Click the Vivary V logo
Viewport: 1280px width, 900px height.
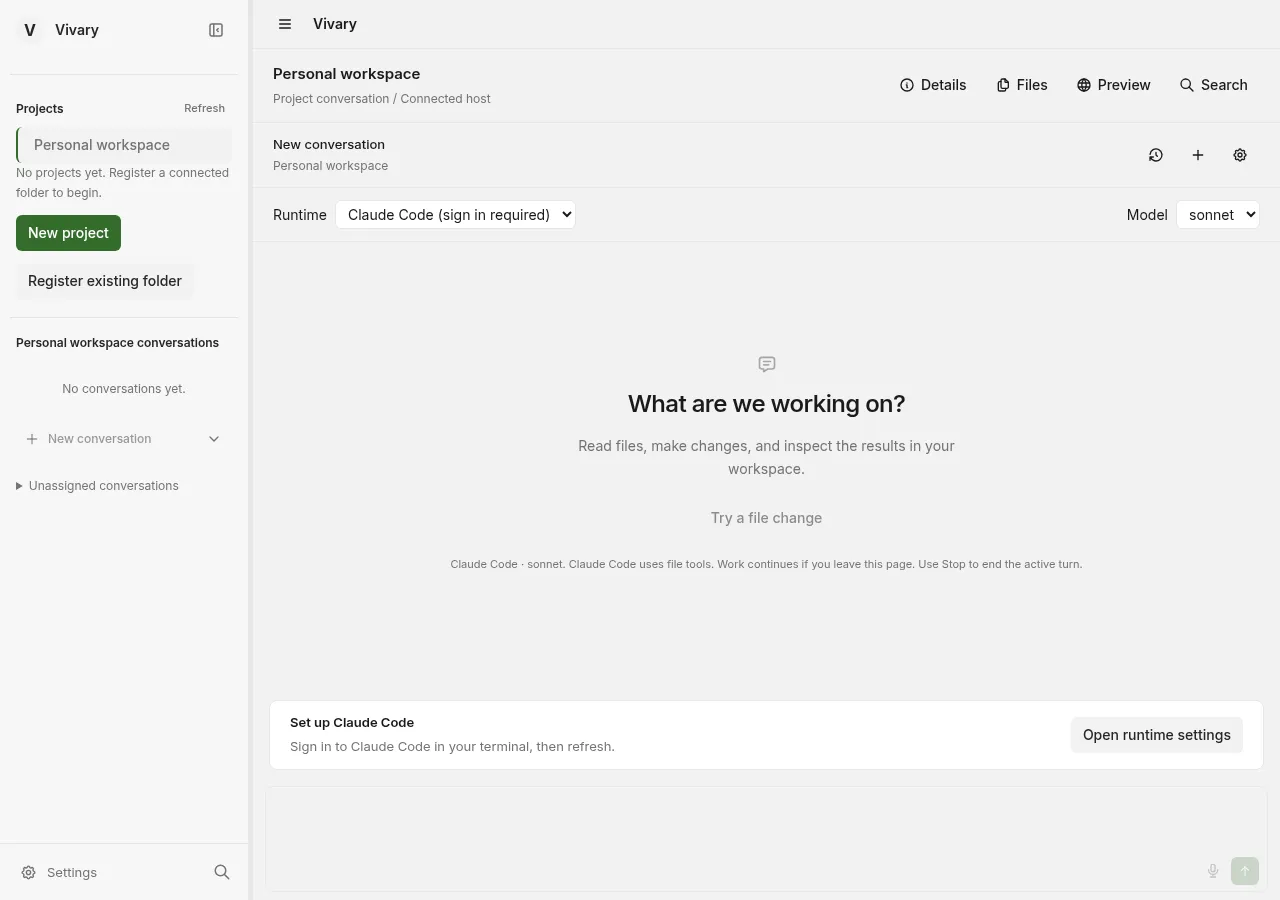30,30
